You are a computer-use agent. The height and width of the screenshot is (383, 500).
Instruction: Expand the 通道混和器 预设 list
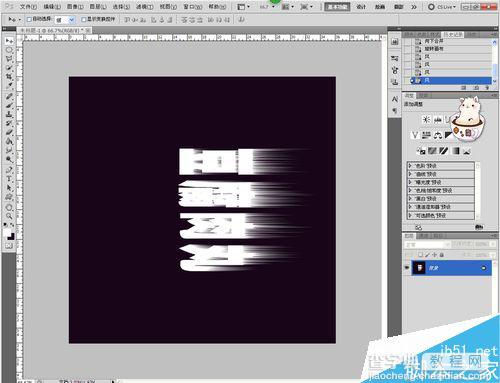pos(410,207)
